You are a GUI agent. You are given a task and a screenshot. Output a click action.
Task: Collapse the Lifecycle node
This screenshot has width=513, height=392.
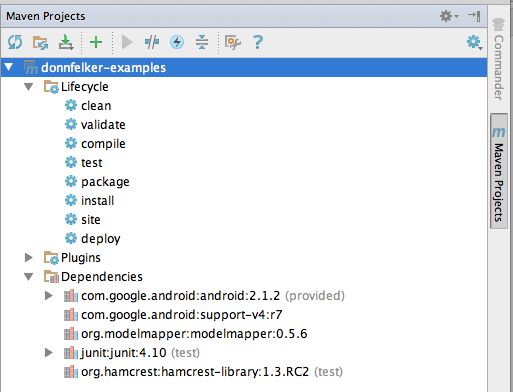click(29, 87)
